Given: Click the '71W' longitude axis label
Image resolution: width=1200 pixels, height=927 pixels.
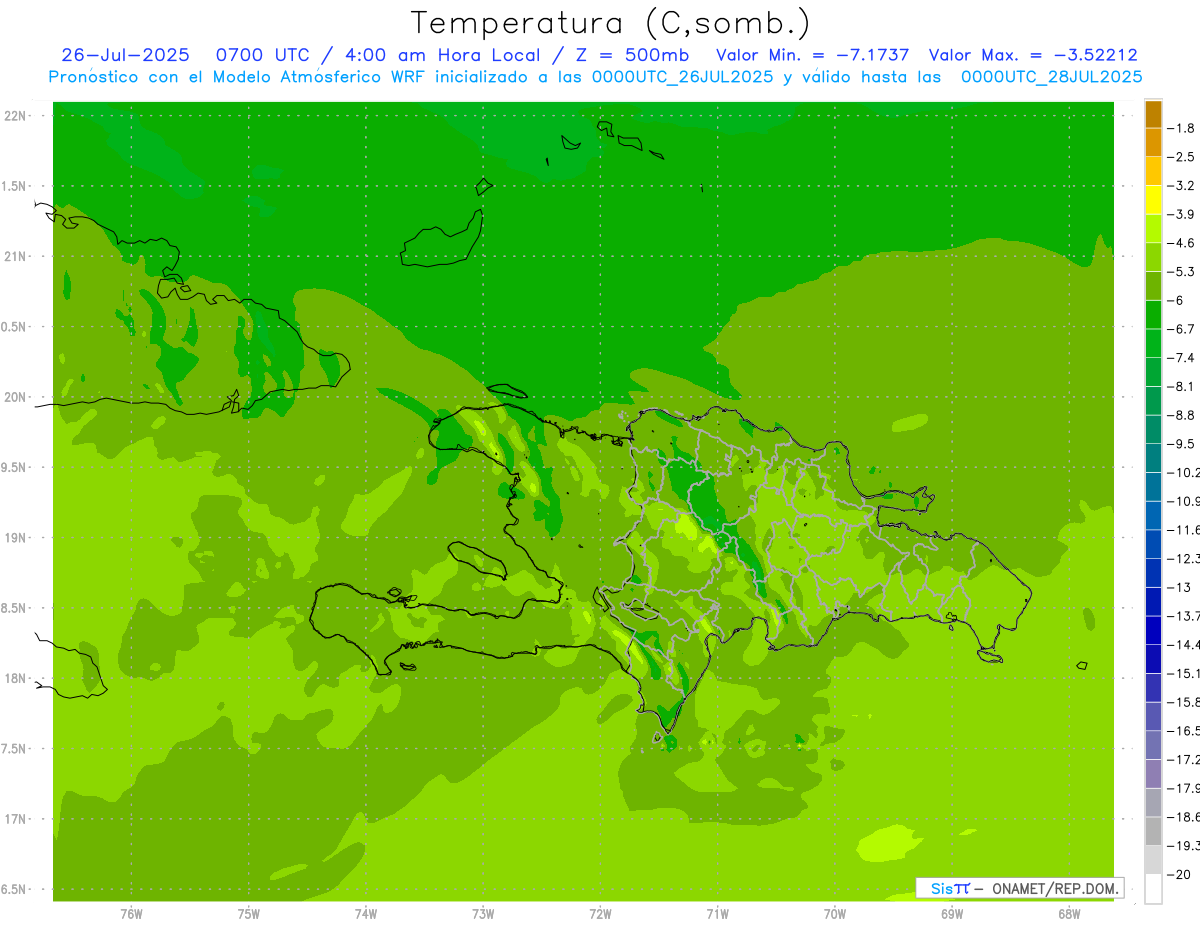Looking at the screenshot, I should click(x=717, y=914).
